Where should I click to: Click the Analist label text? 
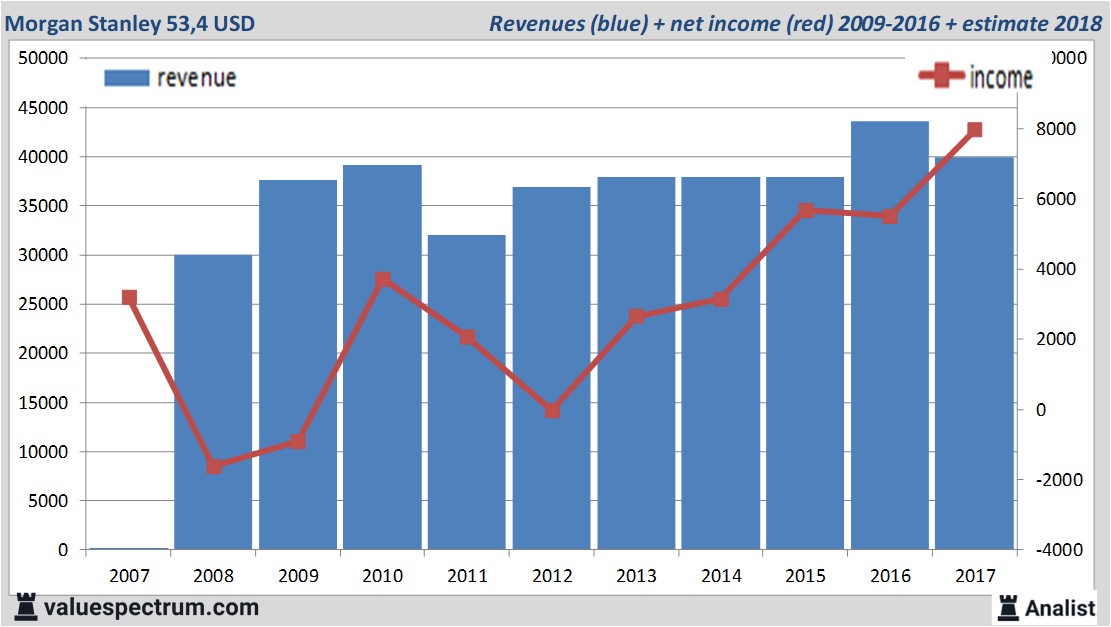point(1060,607)
